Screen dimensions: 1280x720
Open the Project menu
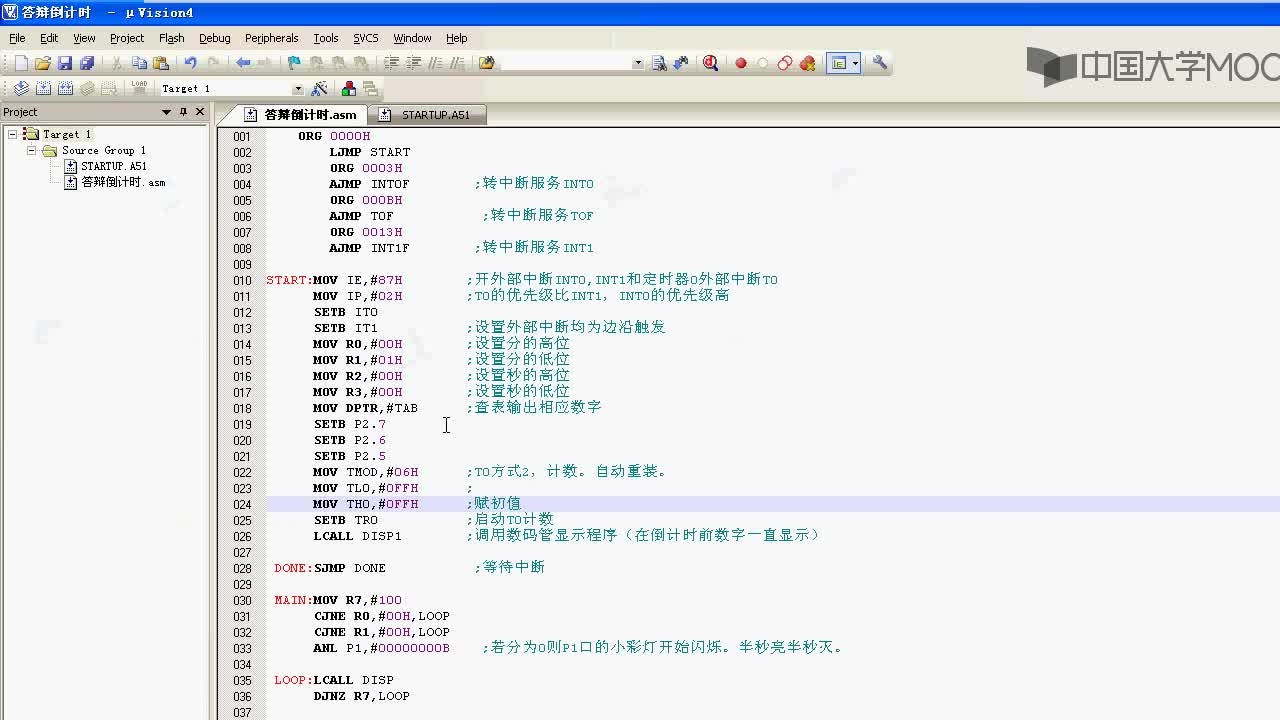click(x=127, y=38)
